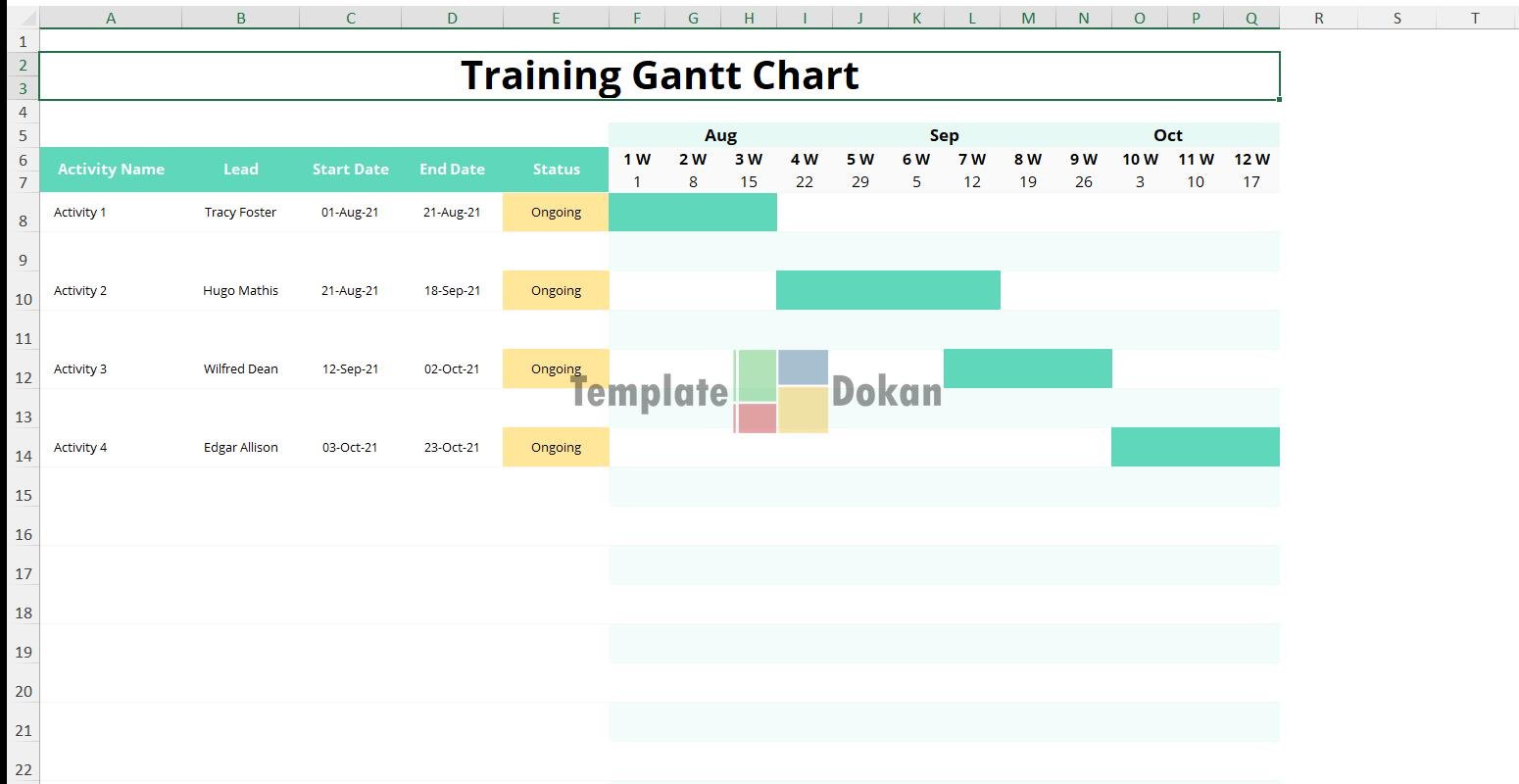Select column R via its header
This screenshot has height=784, width=1519.
[x=1318, y=18]
